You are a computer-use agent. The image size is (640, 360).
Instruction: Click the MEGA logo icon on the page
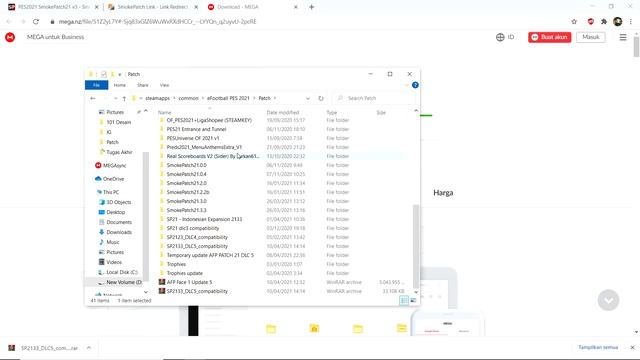[10, 37]
